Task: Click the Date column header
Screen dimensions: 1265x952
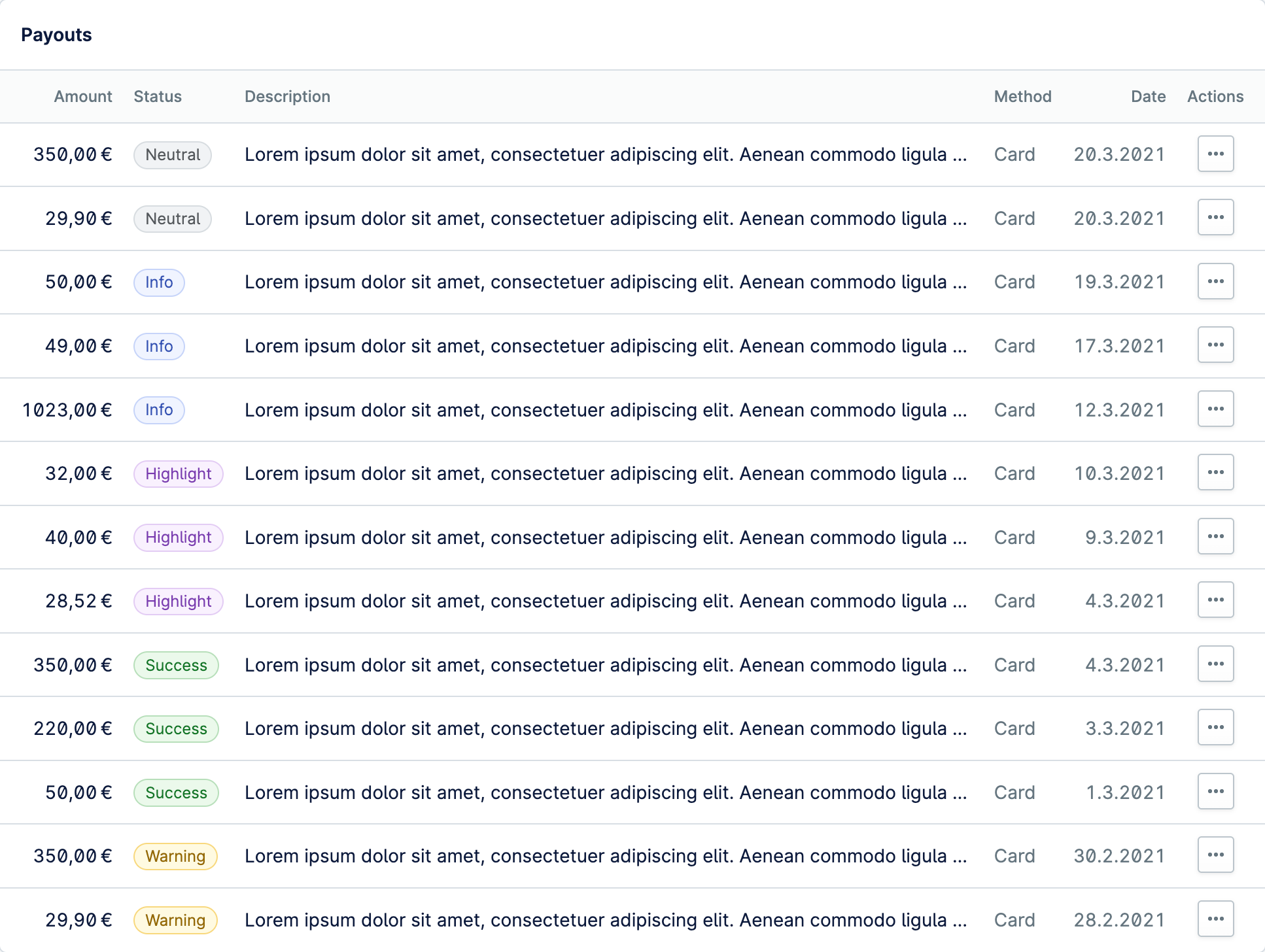Action: (1148, 97)
